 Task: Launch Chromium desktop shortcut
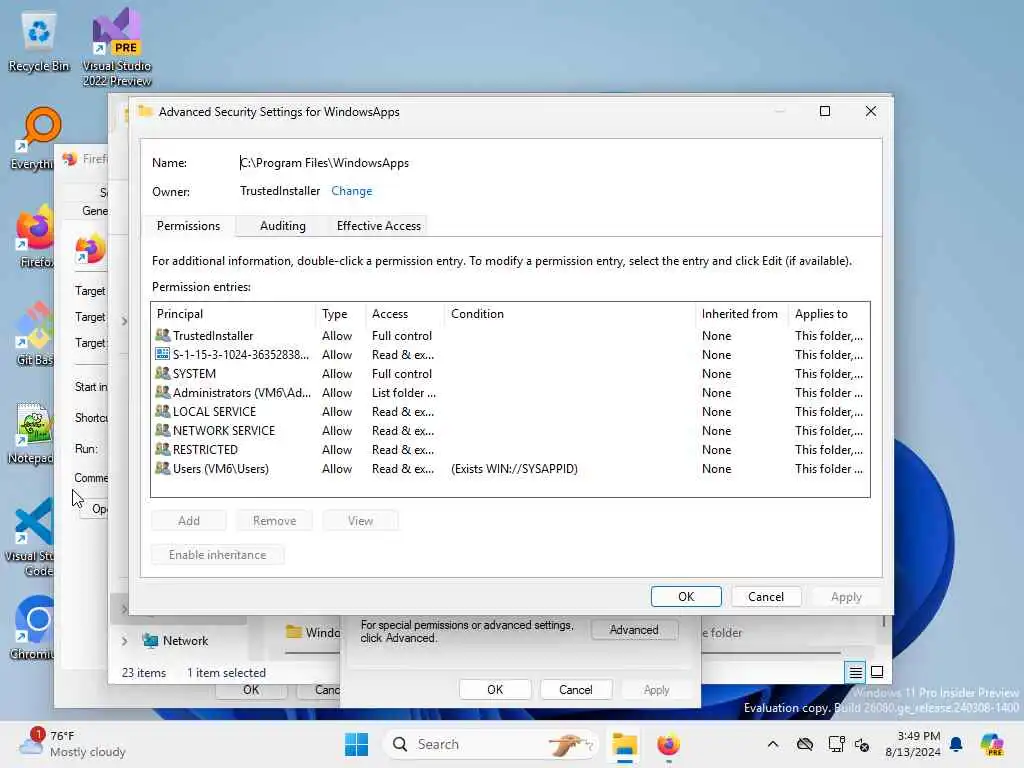34,627
